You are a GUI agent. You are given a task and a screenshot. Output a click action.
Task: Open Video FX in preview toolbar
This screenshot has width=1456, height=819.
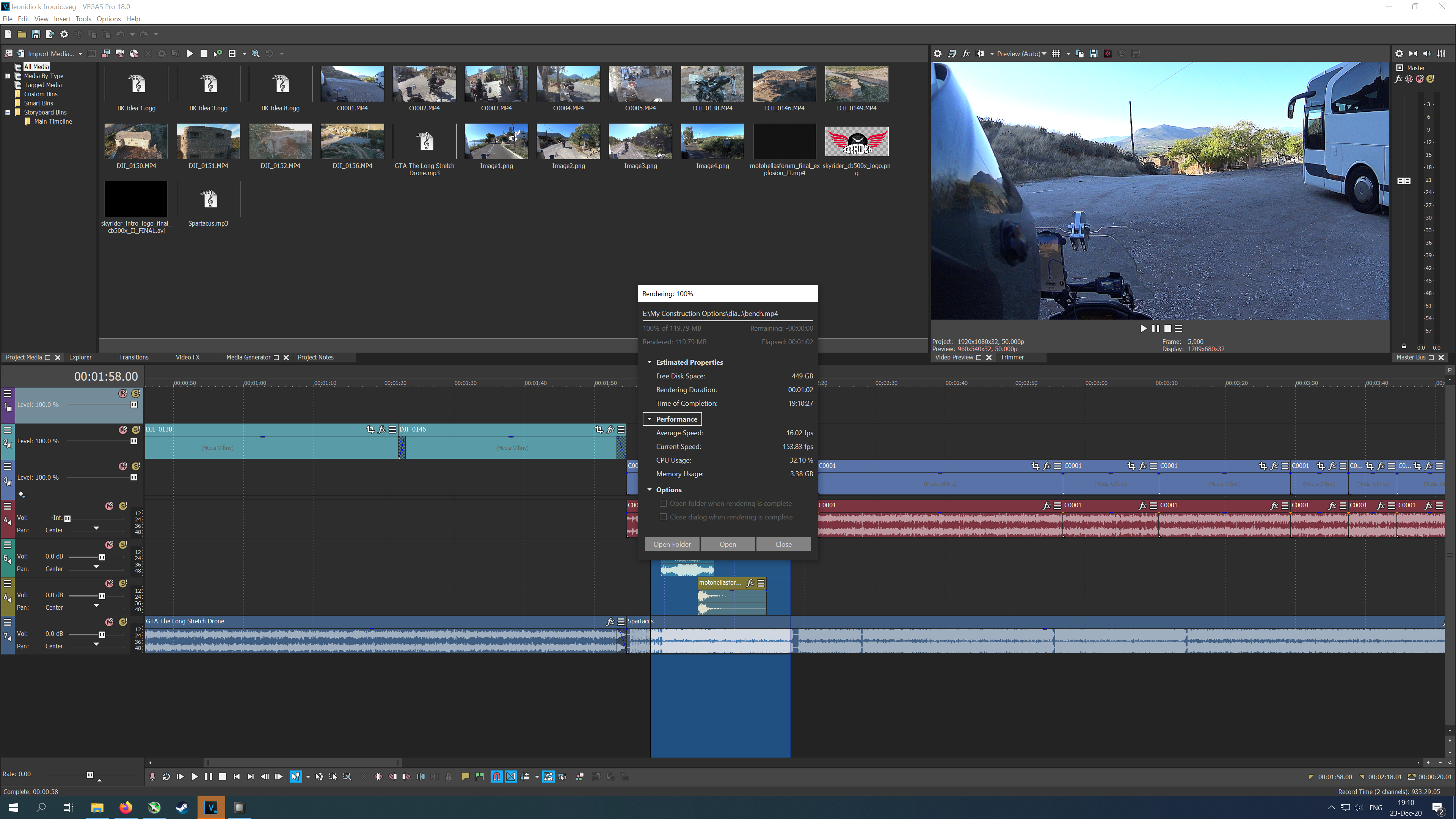pos(966,54)
